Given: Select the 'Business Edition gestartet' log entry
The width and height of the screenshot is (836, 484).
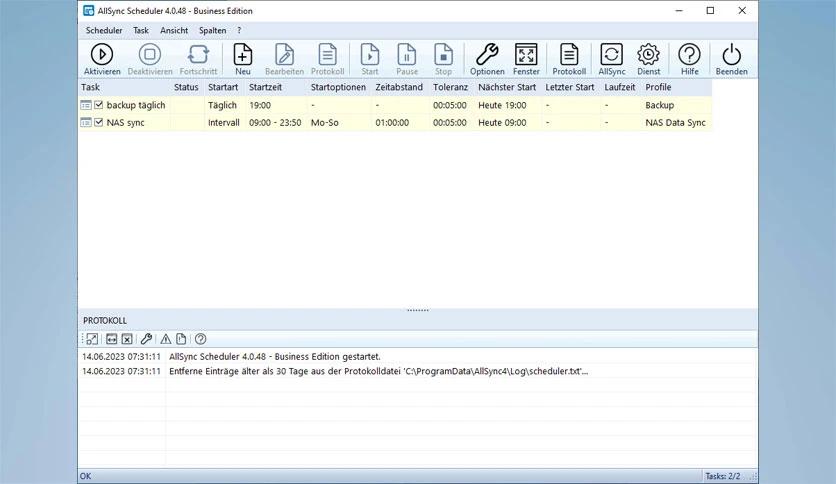Looking at the screenshot, I should click(417, 357).
